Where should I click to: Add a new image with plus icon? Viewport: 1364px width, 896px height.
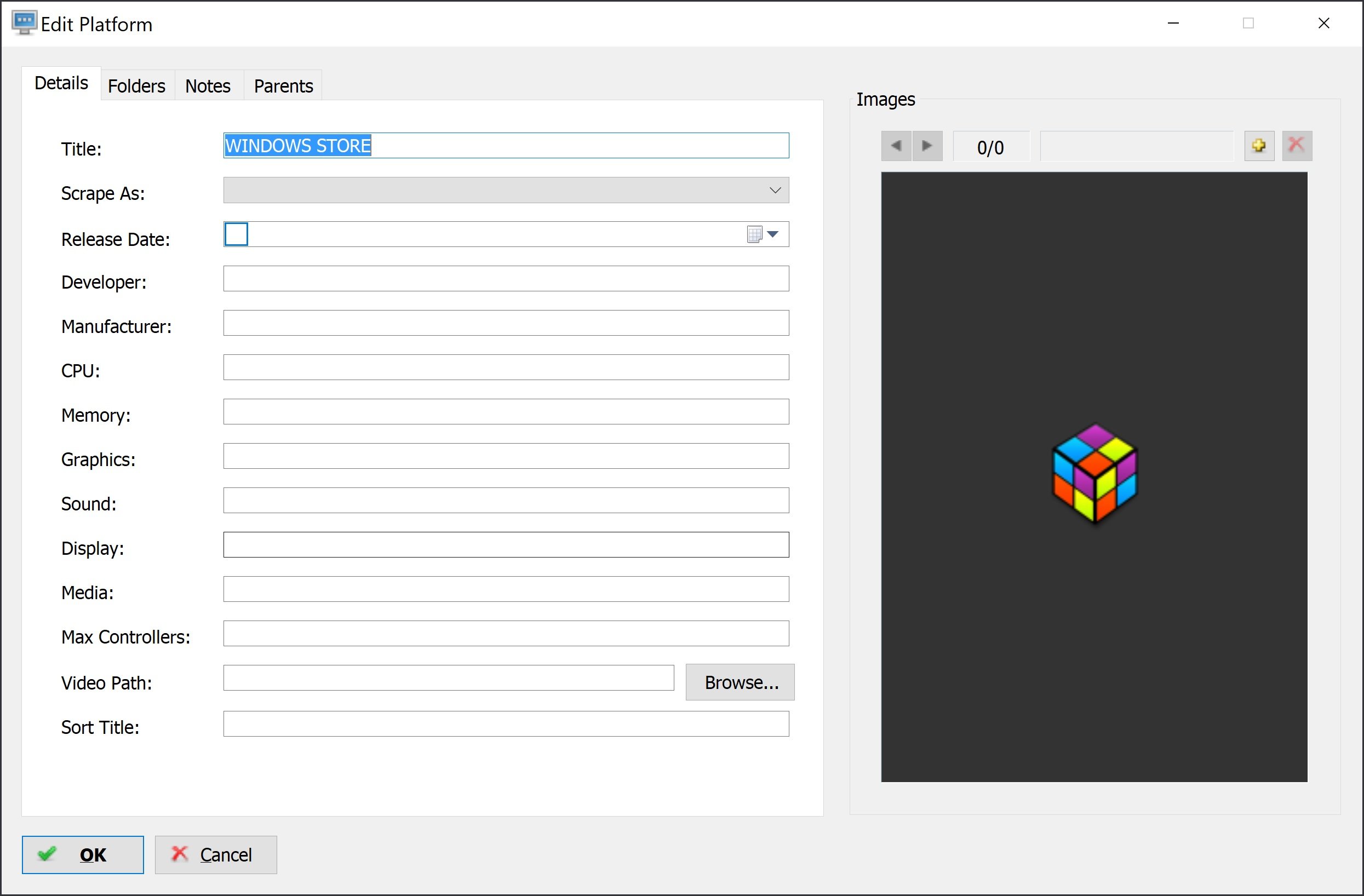point(1259,146)
